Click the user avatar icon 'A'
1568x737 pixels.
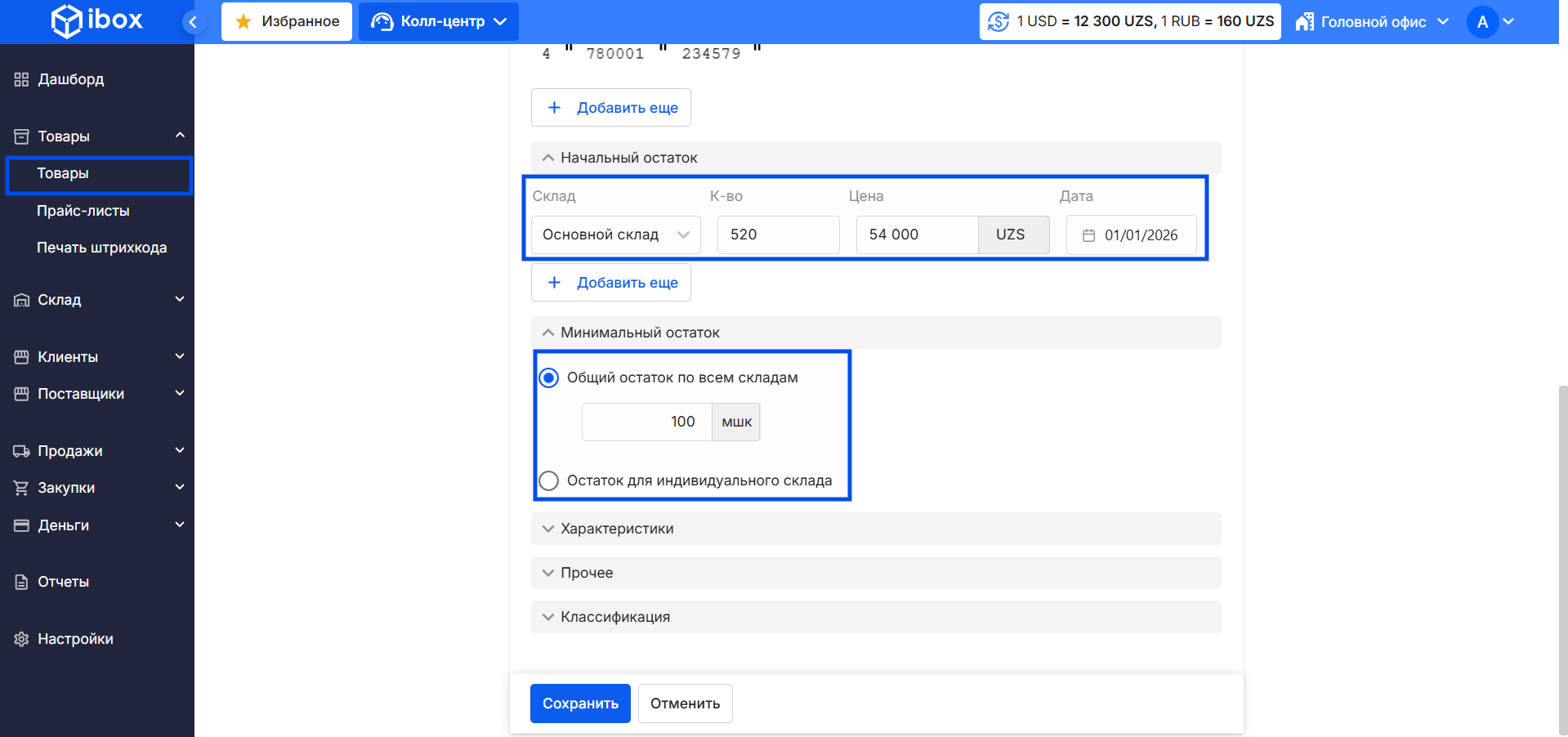(1482, 22)
